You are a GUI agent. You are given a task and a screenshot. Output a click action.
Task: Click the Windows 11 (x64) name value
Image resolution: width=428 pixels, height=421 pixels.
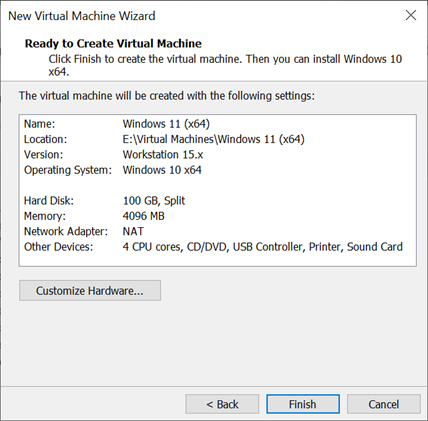166,124
